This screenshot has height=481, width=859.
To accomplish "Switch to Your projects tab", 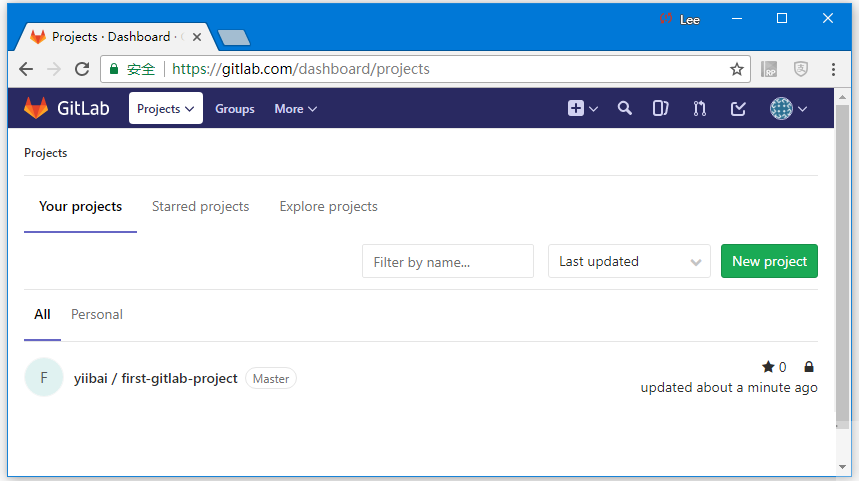I will (x=81, y=207).
